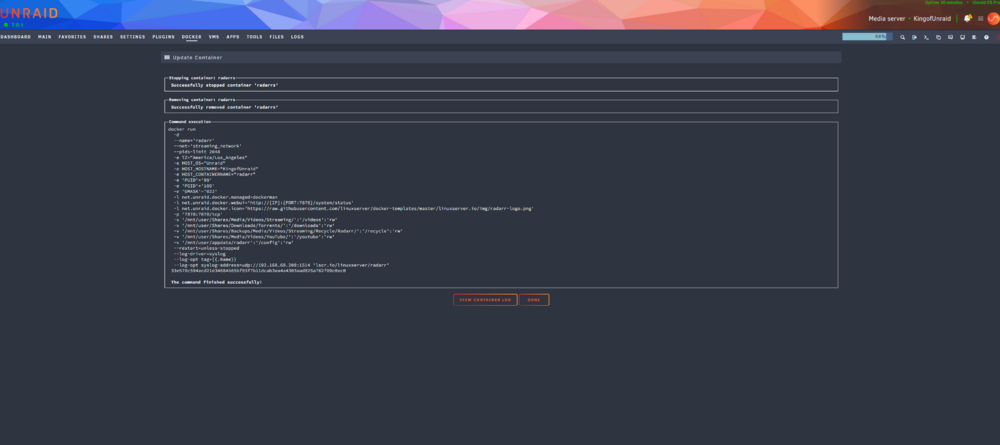
Task: Click the container hash ID line
Action: 258,270
